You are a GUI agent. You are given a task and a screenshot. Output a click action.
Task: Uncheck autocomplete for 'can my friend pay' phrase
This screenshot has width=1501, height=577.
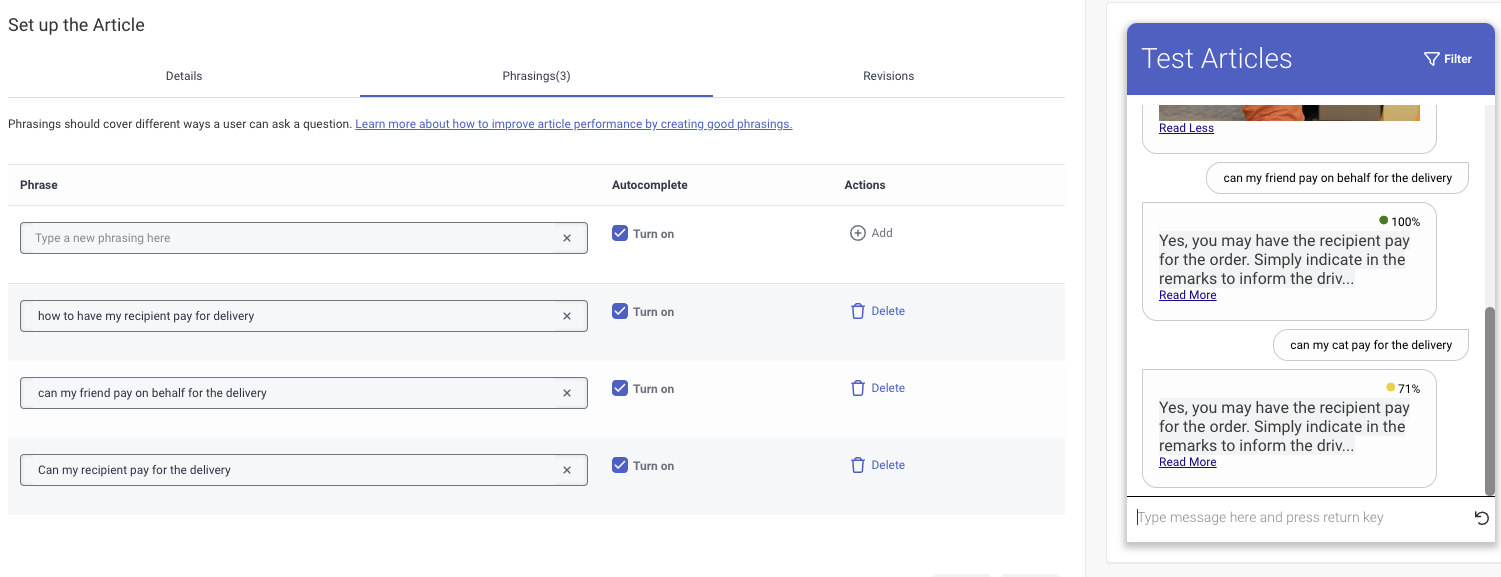[x=620, y=388]
